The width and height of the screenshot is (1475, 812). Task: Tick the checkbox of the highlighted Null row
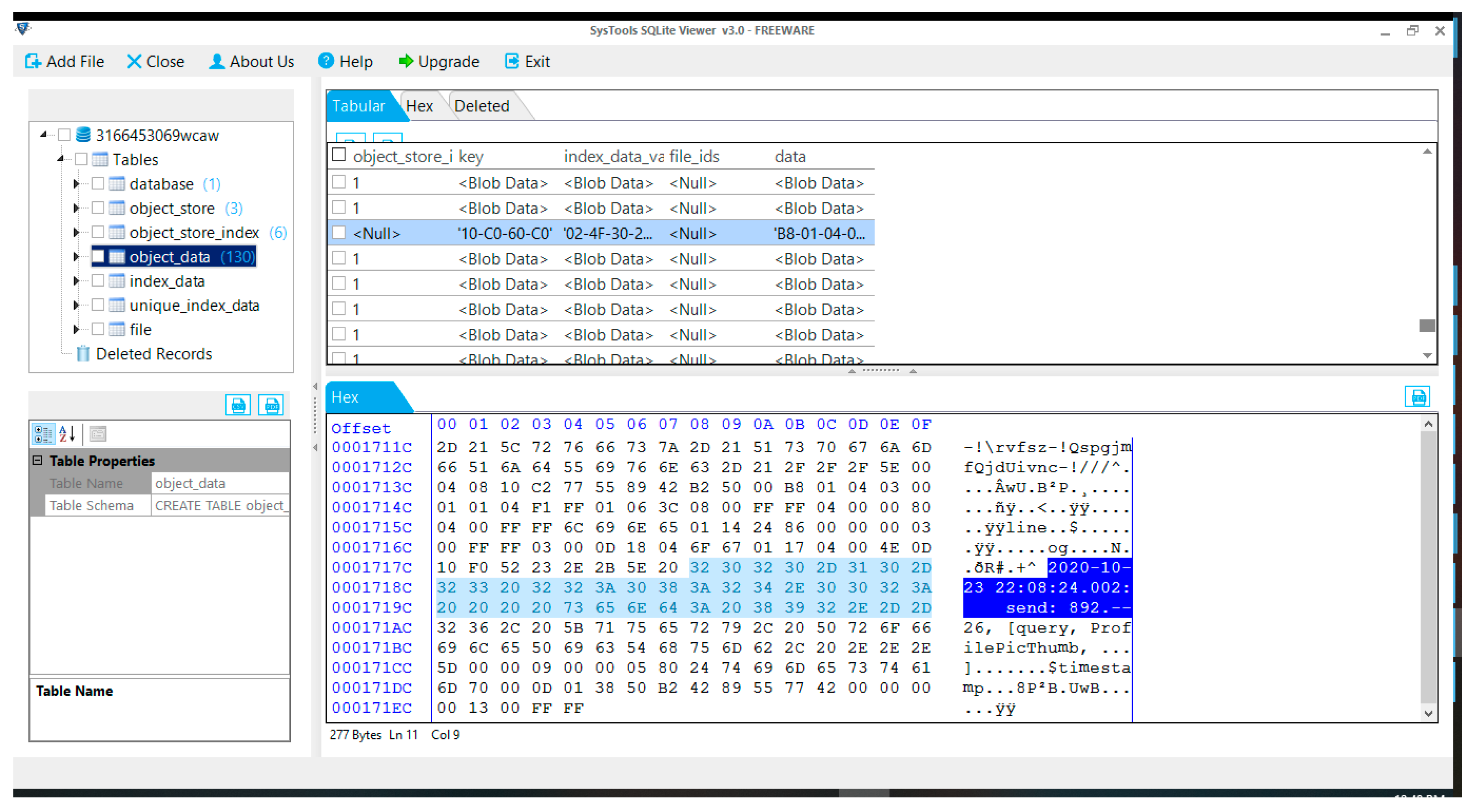pos(339,233)
